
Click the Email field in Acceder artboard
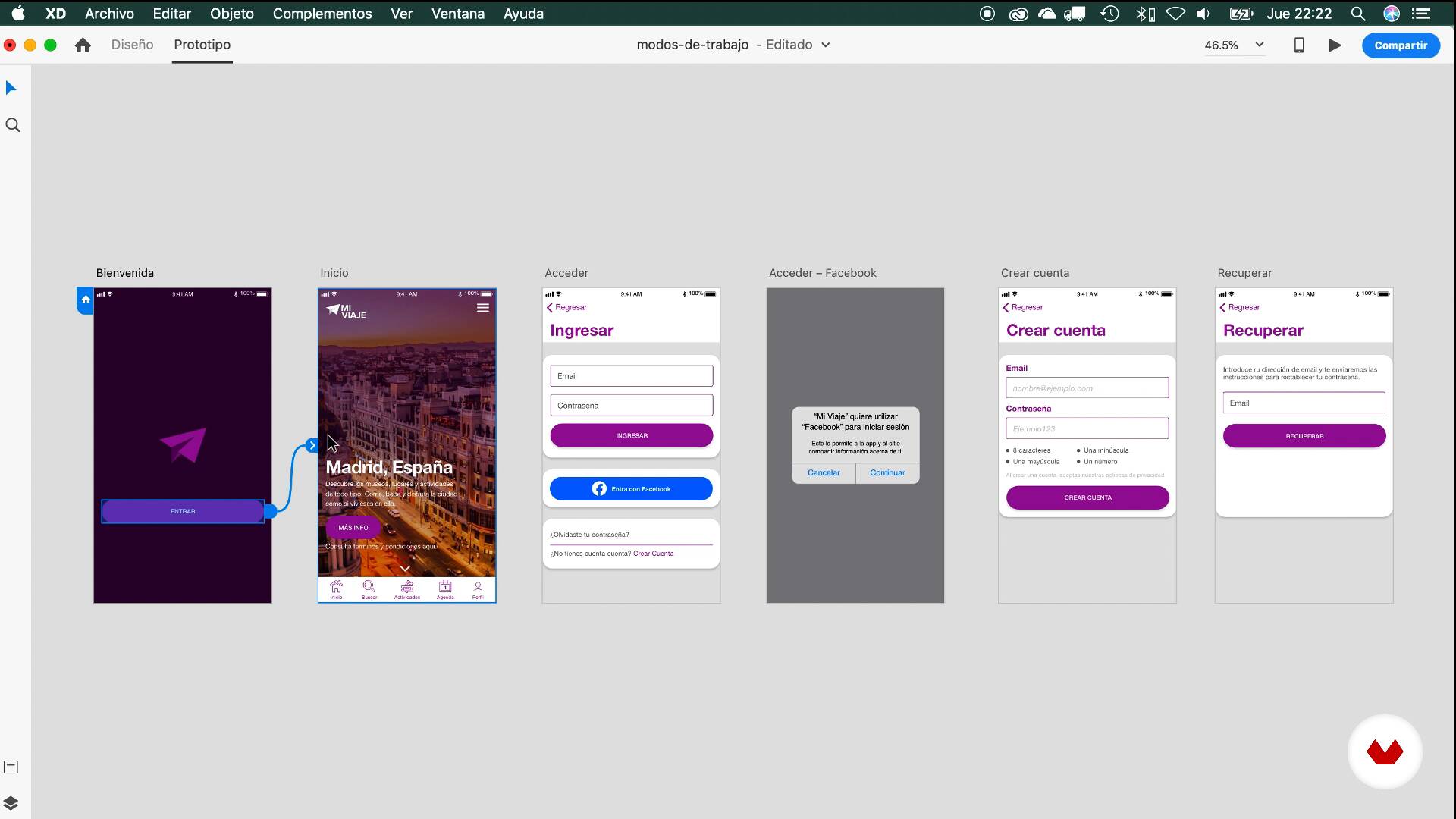pos(631,376)
